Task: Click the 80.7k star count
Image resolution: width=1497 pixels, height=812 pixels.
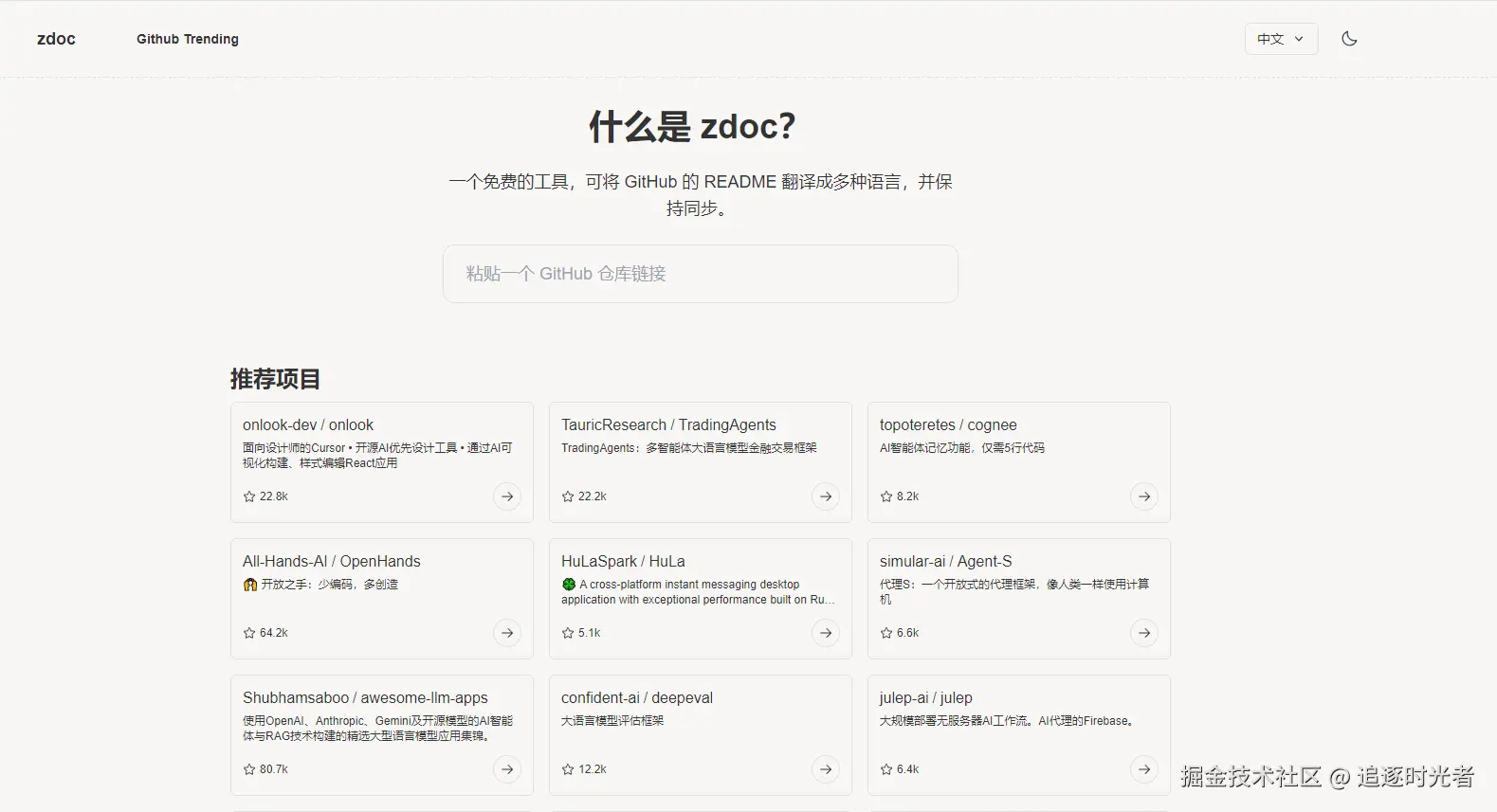Action: 274,769
